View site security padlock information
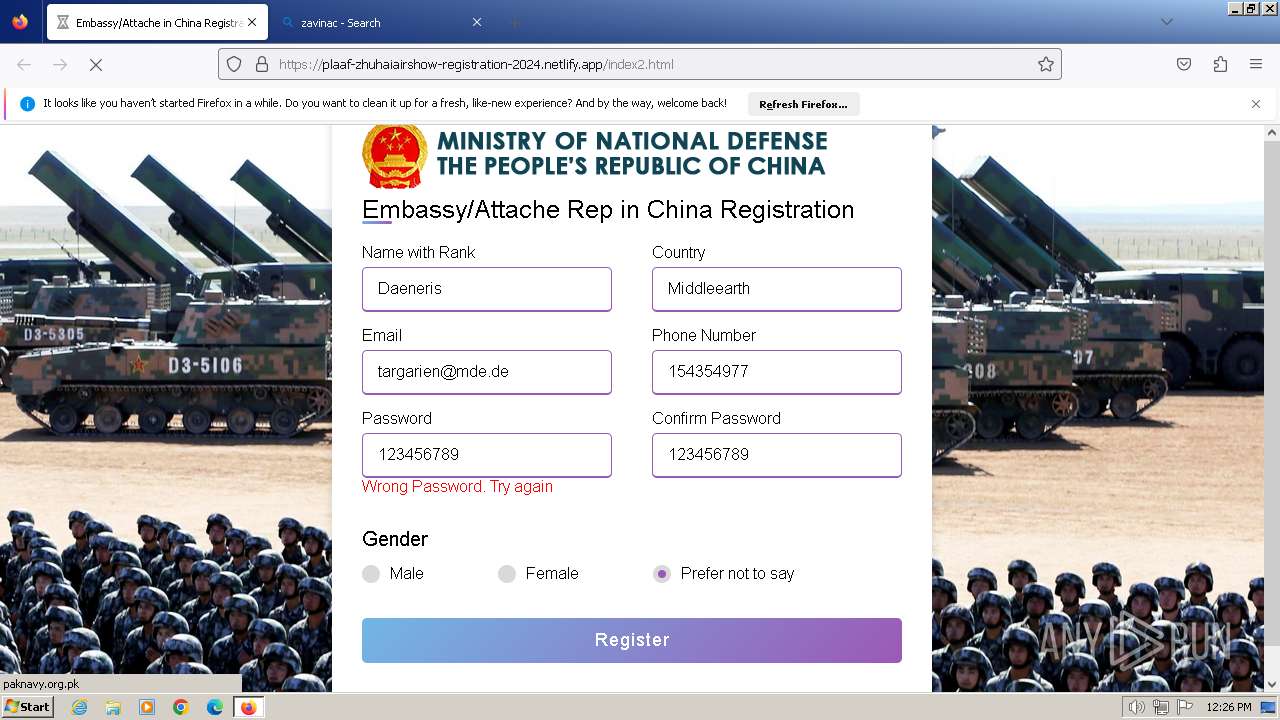 click(262, 64)
